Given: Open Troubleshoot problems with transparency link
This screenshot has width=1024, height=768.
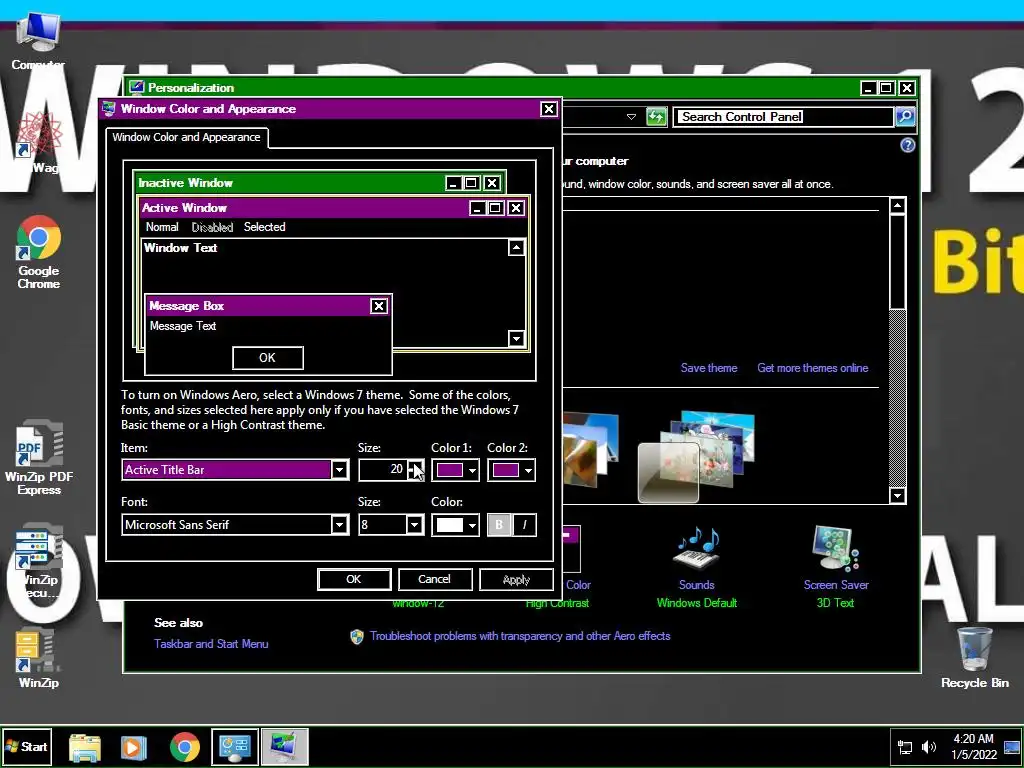Looking at the screenshot, I should [520, 636].
